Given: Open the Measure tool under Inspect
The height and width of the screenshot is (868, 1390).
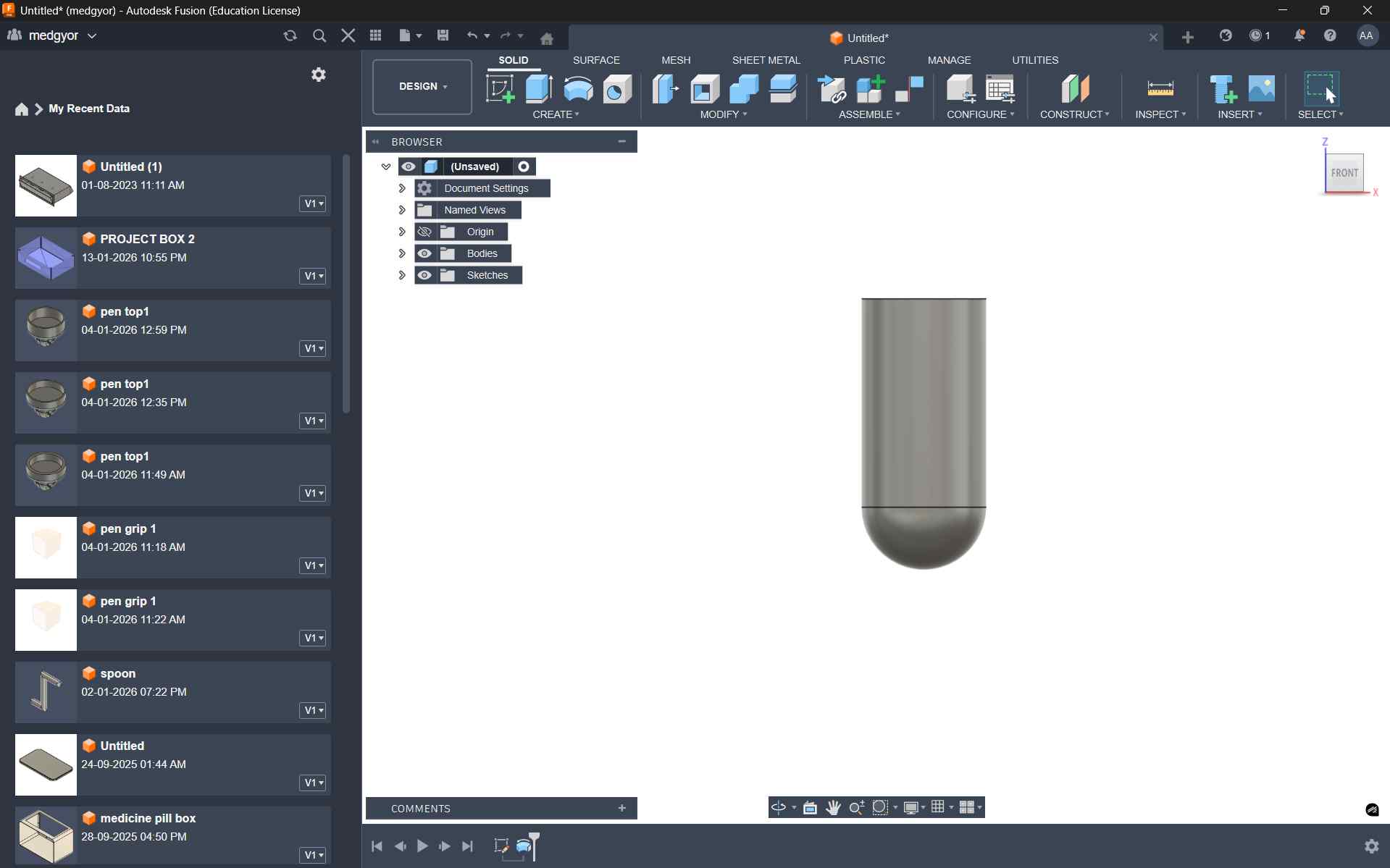Looking at the screenshot, I should click(1160, 89).
